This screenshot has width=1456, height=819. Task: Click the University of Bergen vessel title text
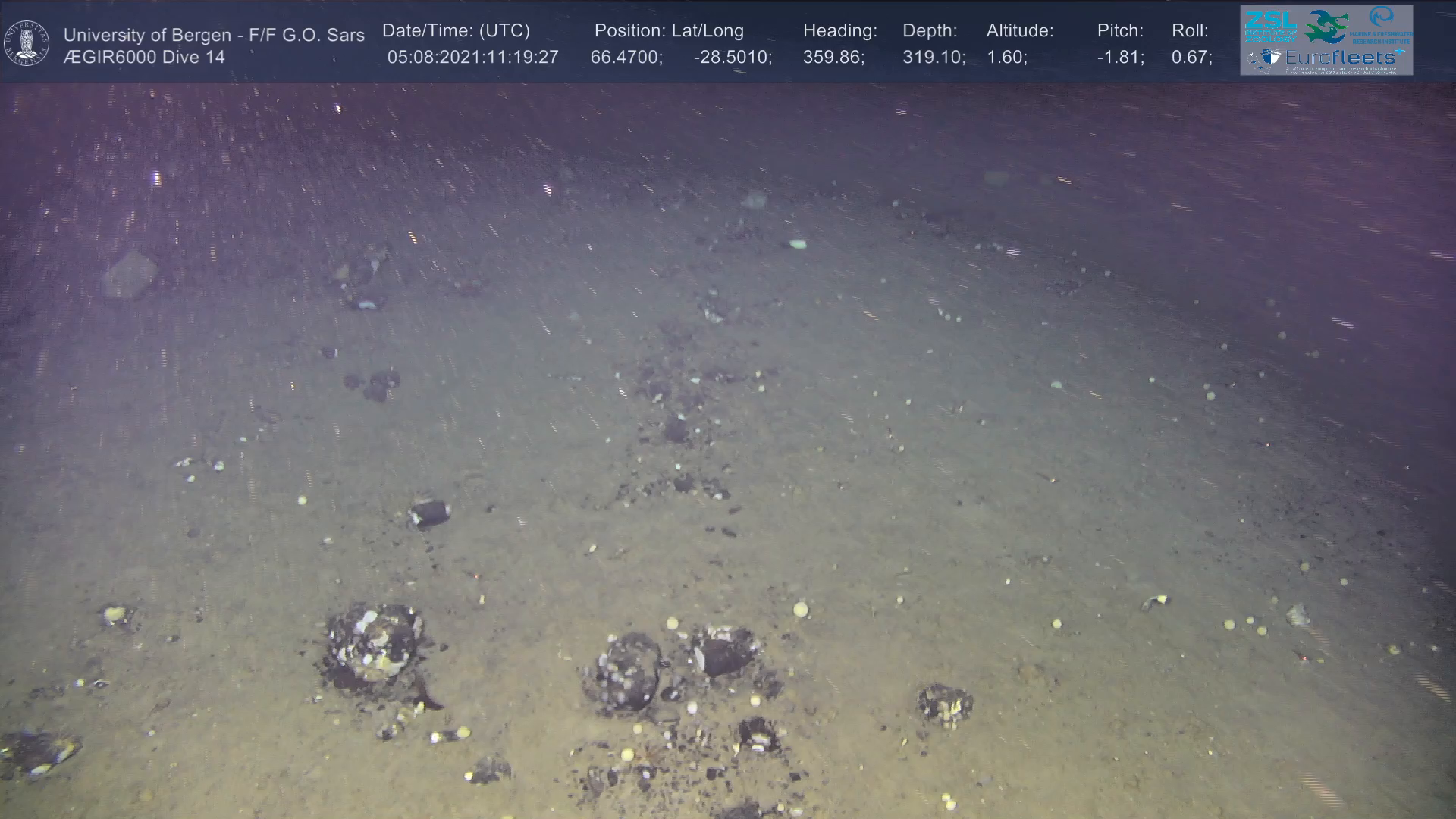214,35
